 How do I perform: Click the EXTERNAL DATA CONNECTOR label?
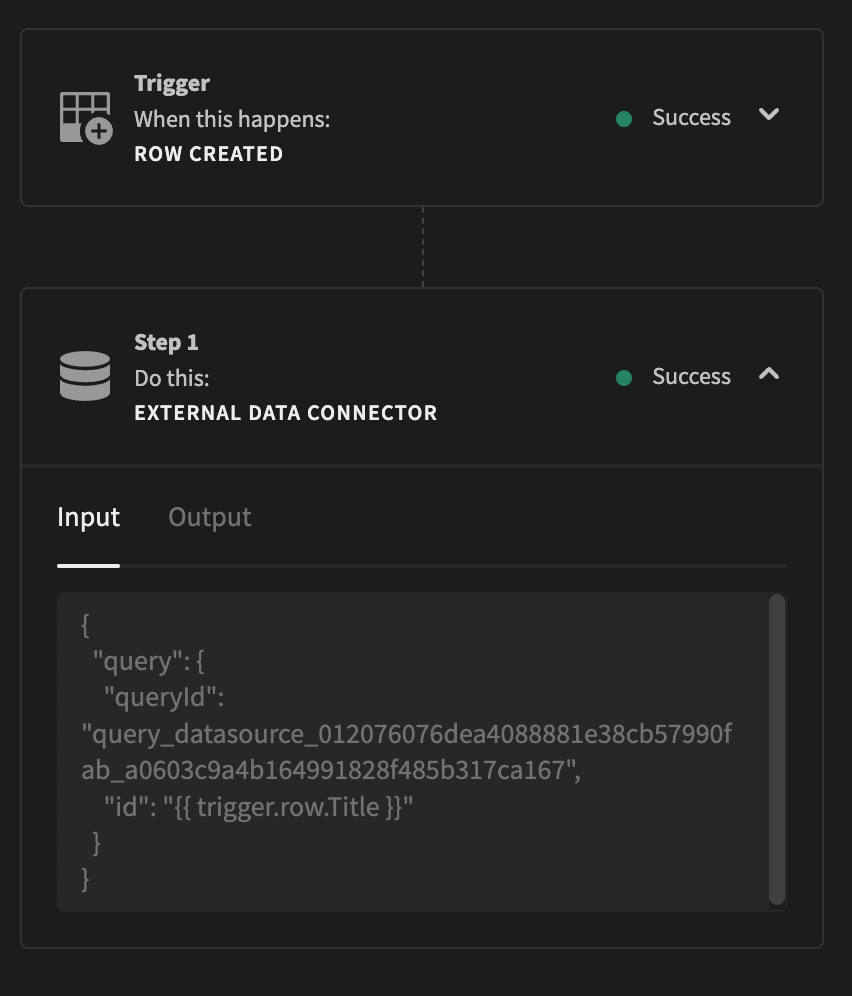[x=286, y=412]
